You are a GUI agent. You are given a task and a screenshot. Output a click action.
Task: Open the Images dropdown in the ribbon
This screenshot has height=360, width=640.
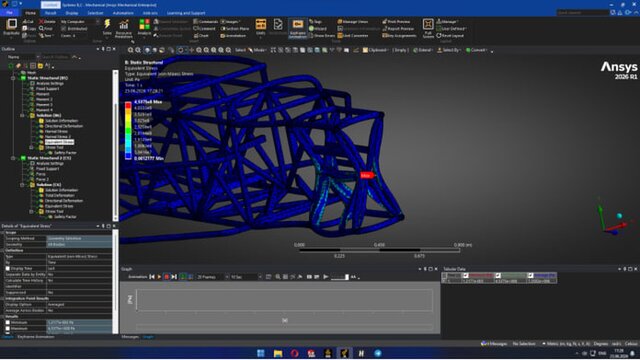tap(231, 22)
